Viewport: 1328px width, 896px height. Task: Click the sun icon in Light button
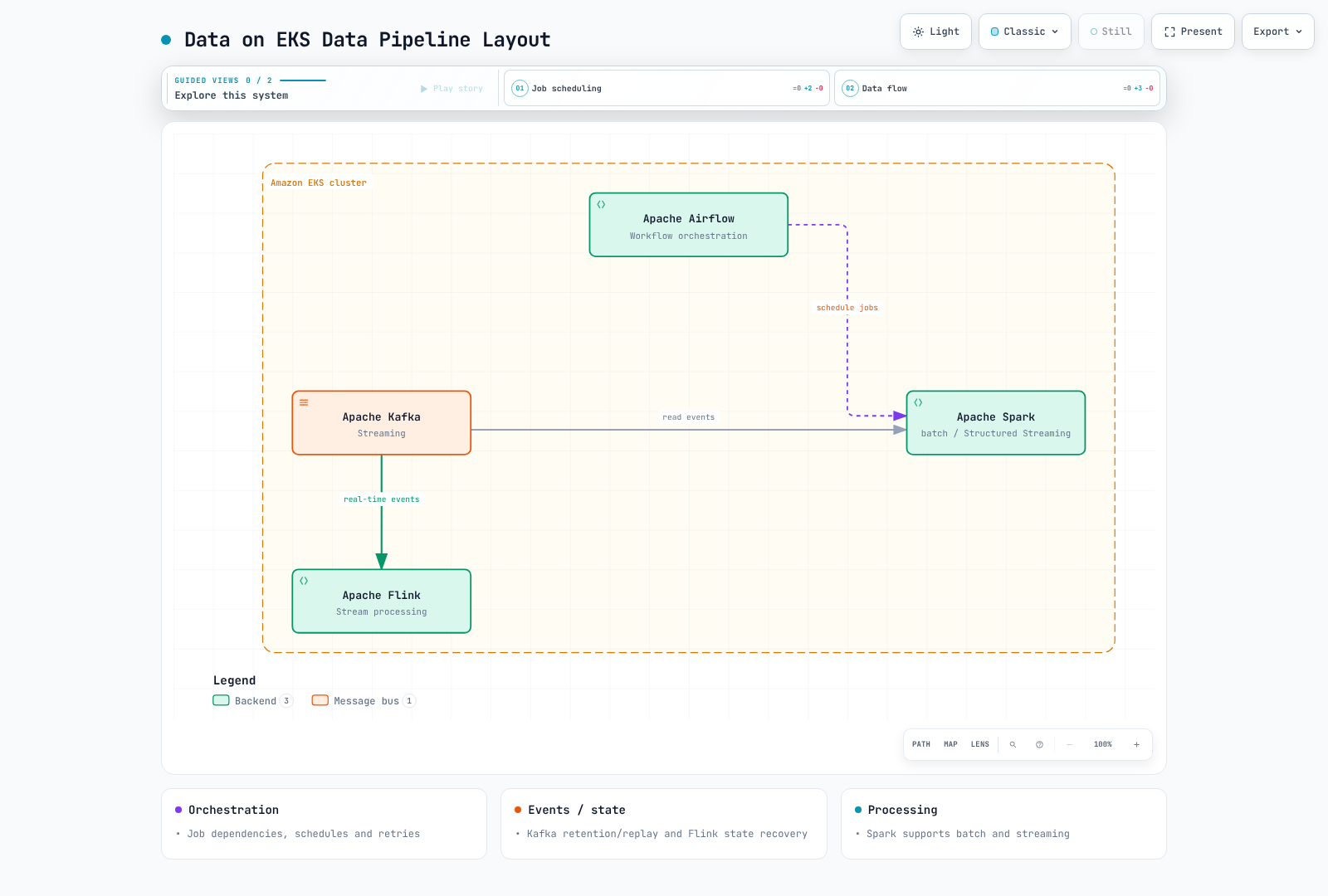tap(918, 32)
